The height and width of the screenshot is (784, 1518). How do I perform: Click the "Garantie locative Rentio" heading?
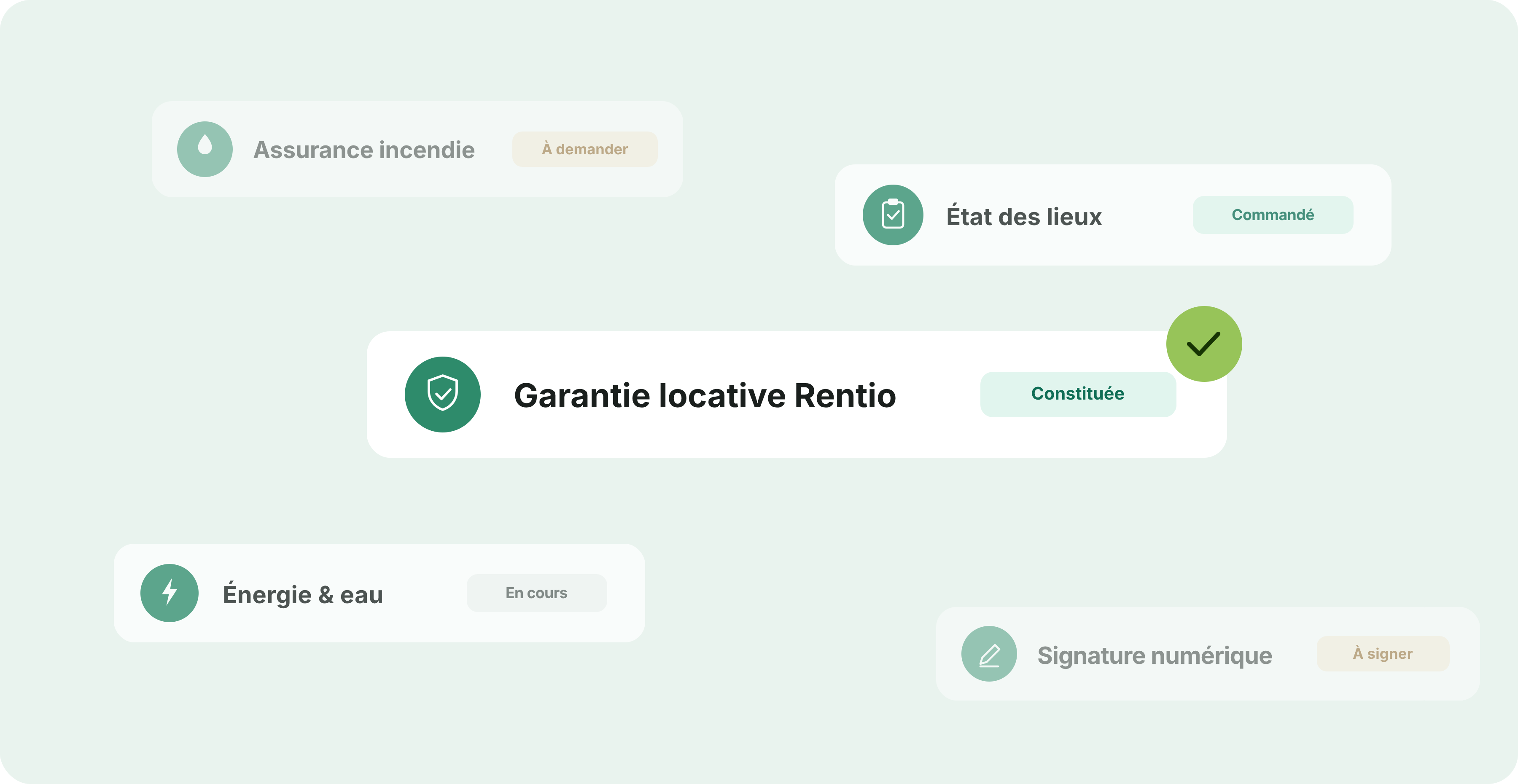coord(705,395)
